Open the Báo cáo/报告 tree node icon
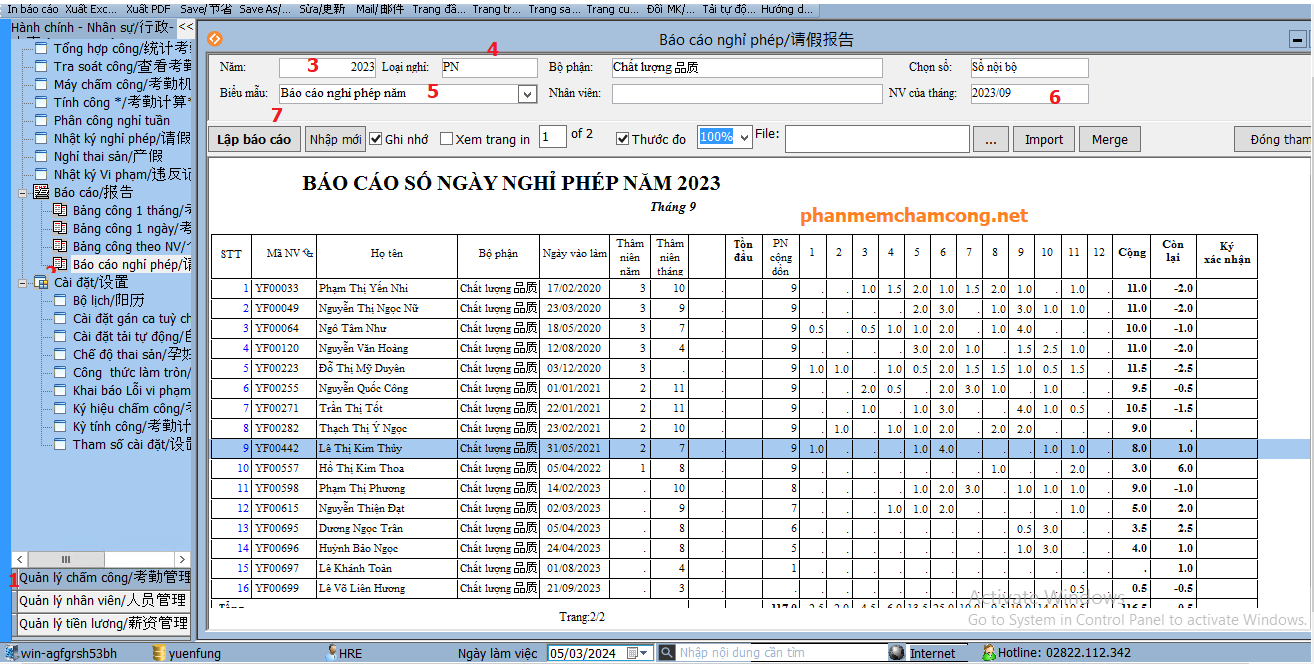This screenshot has height=664, width=1314. coord(41,192)
